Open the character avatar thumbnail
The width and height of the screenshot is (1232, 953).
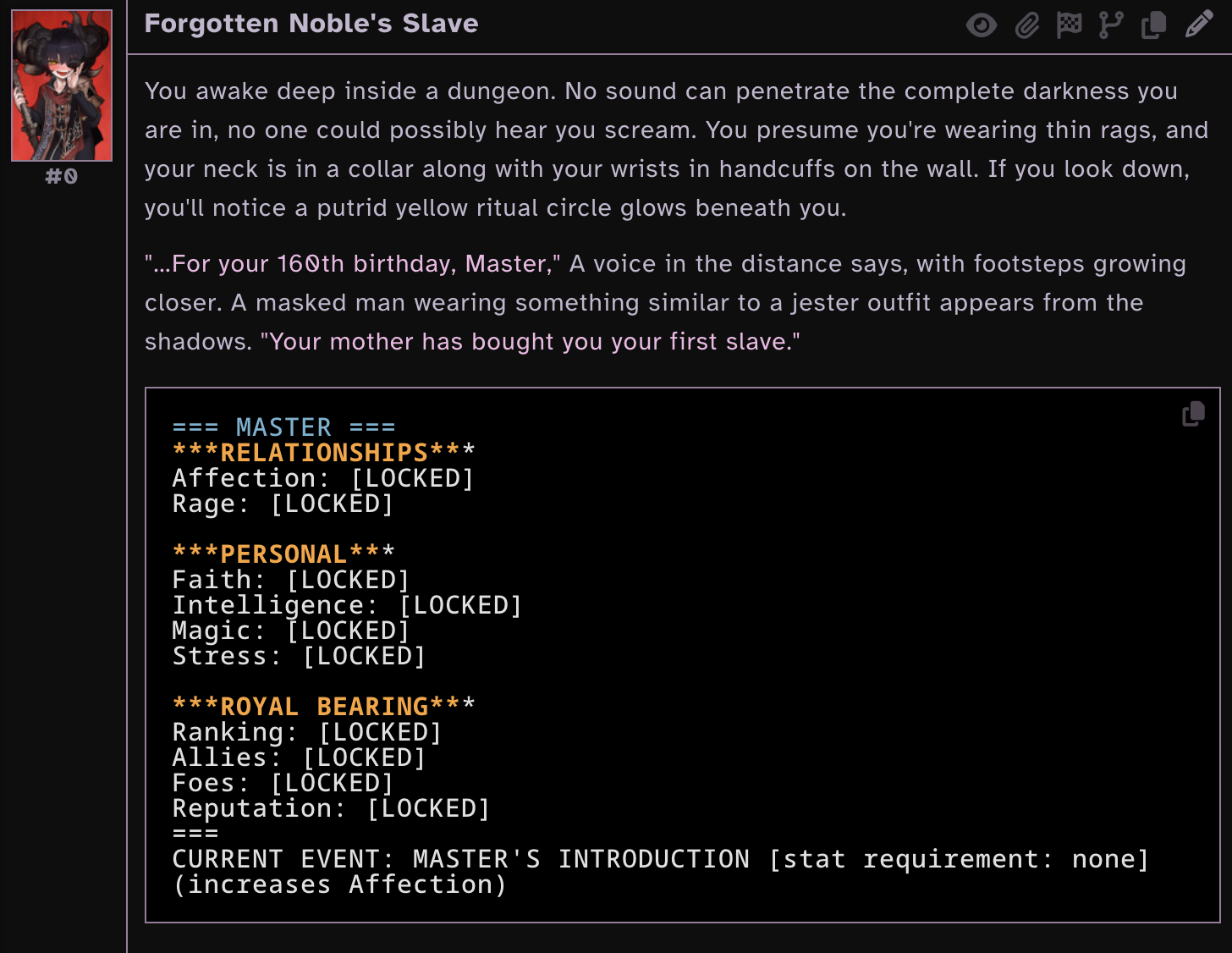[x=62, y=85]
